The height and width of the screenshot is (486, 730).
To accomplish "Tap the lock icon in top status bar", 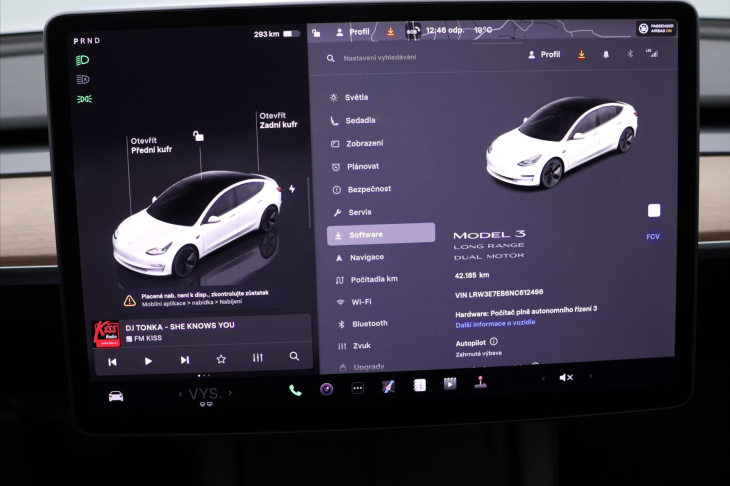I will tap(316, 33).
